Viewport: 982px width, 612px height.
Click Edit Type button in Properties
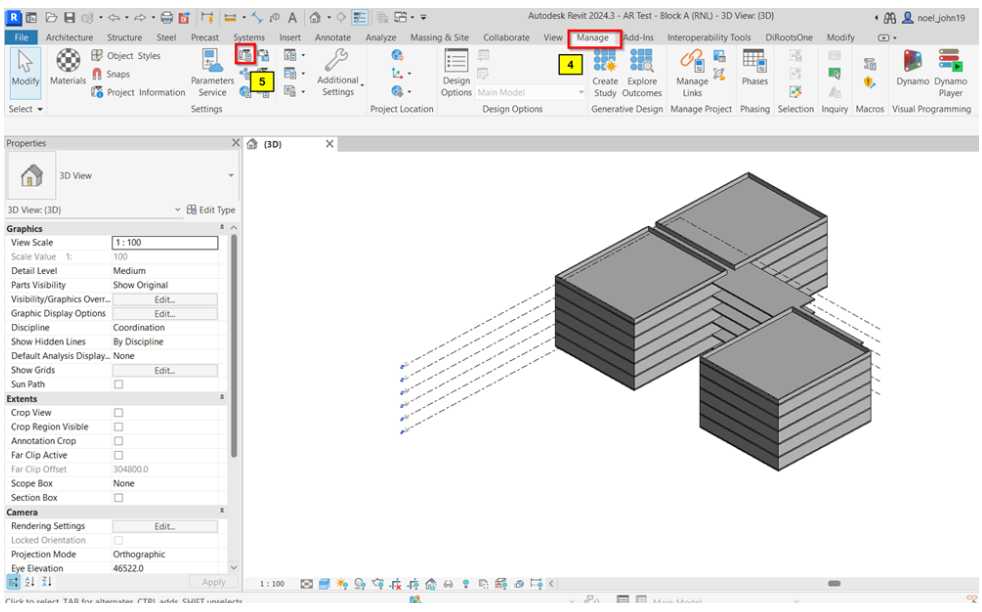click(211, 210)
